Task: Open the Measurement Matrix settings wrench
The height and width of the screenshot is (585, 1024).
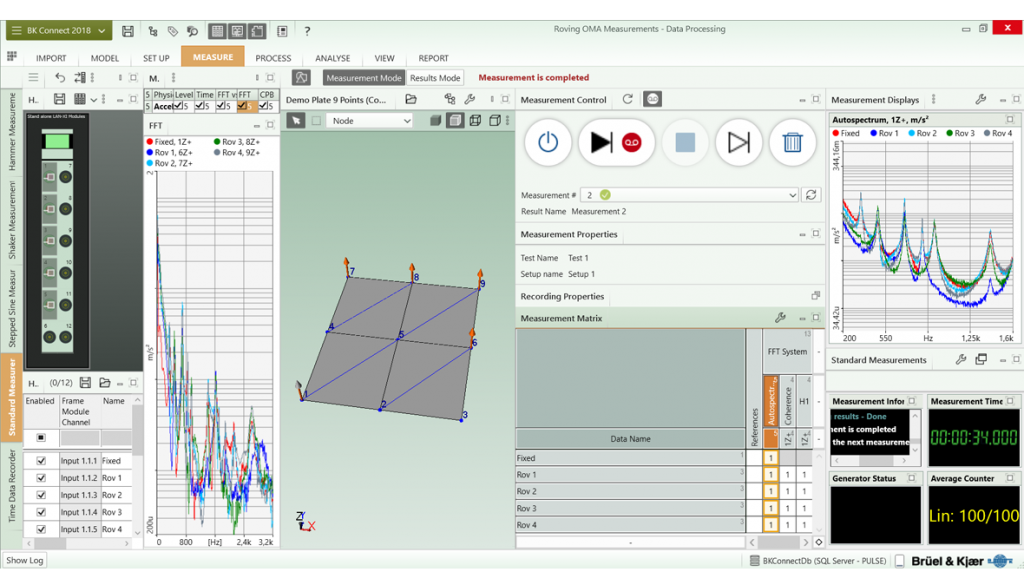Action: click(781, 318)
